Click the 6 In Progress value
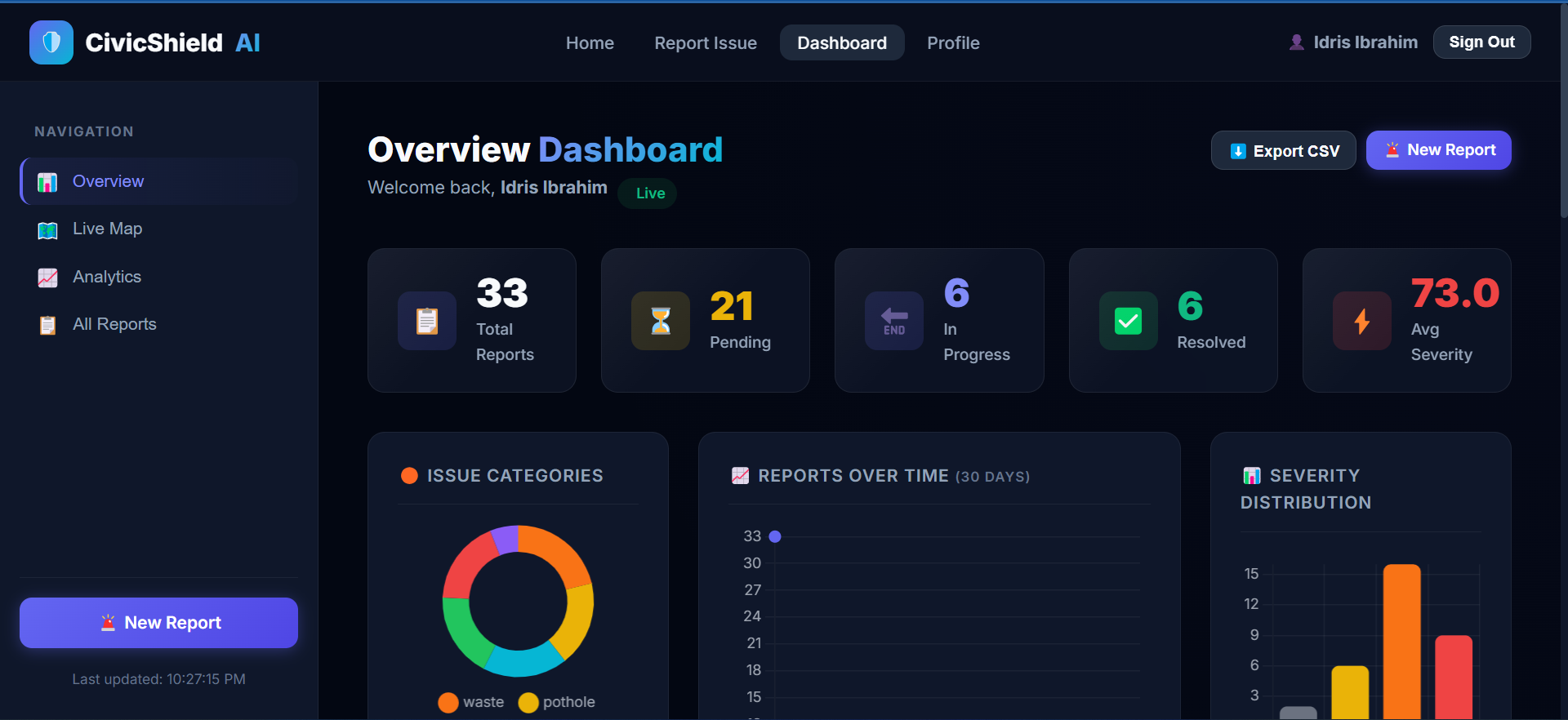The image size is (1568, 720). (956, 293)
